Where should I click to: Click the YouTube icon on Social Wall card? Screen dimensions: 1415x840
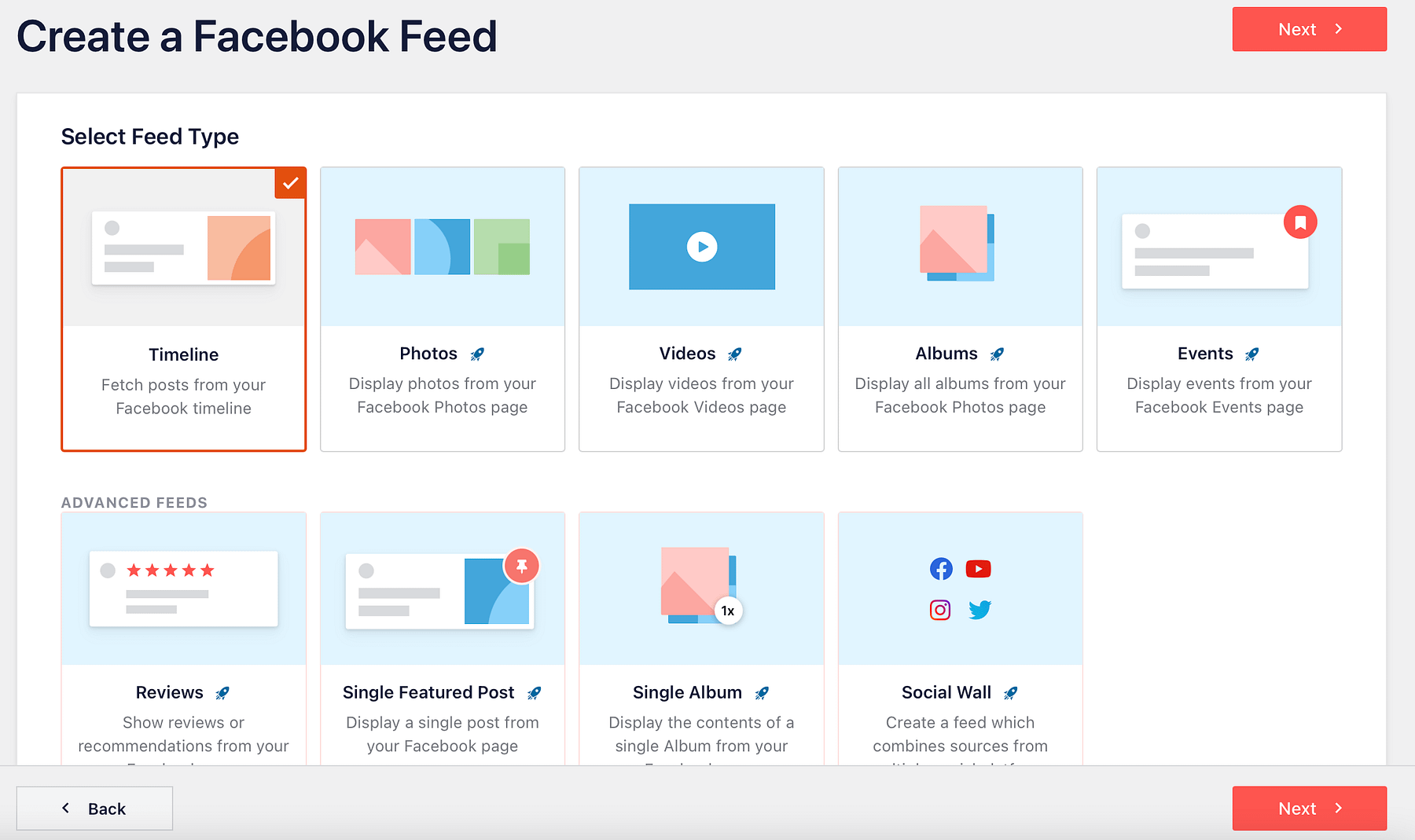click(979, 569)
